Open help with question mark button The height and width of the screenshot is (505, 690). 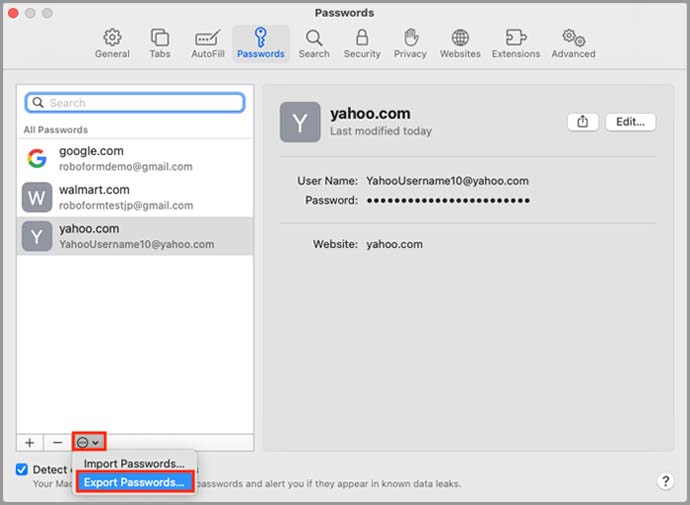665,481
